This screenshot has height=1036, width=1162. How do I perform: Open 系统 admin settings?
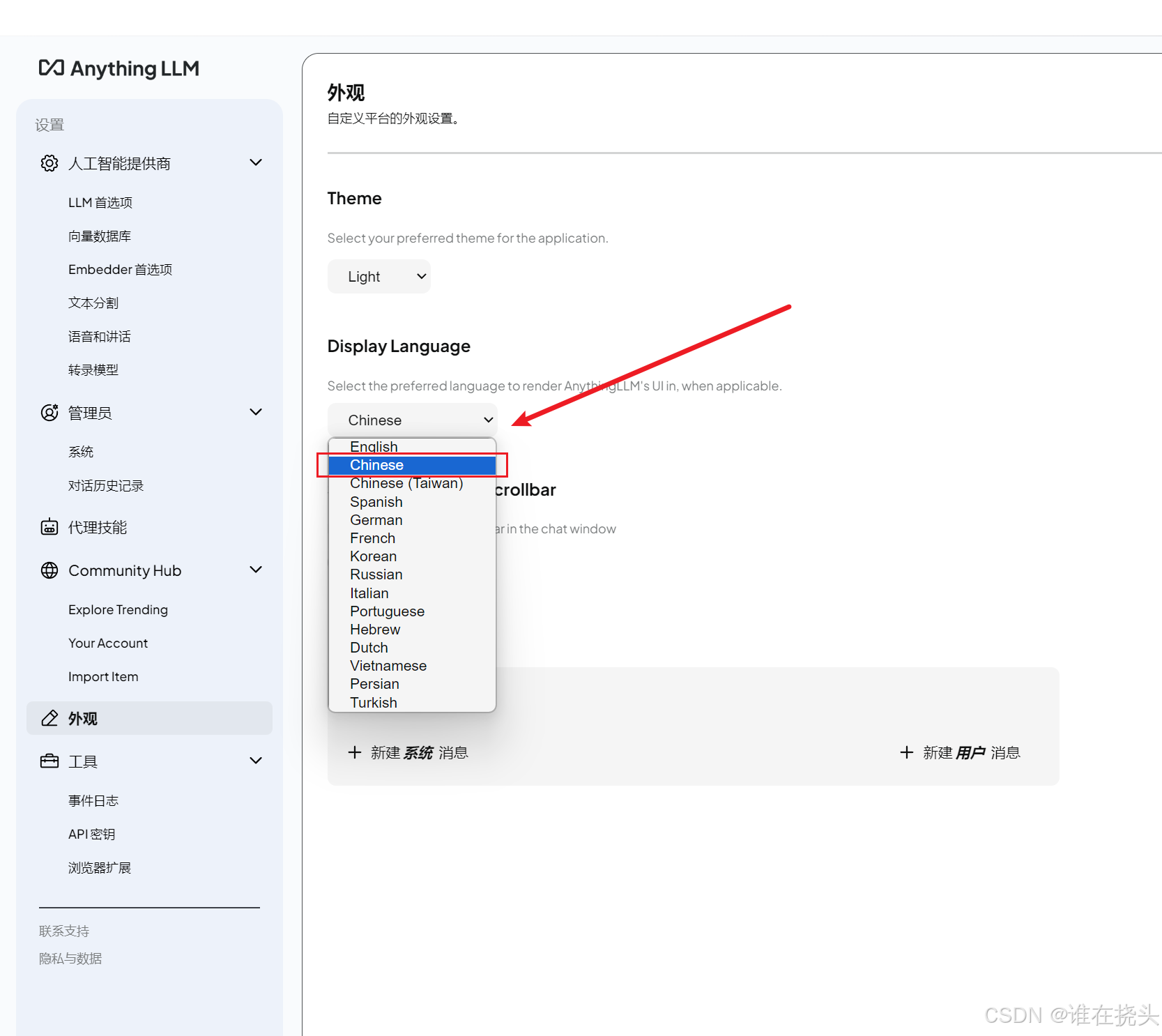[x=81, y=452]
